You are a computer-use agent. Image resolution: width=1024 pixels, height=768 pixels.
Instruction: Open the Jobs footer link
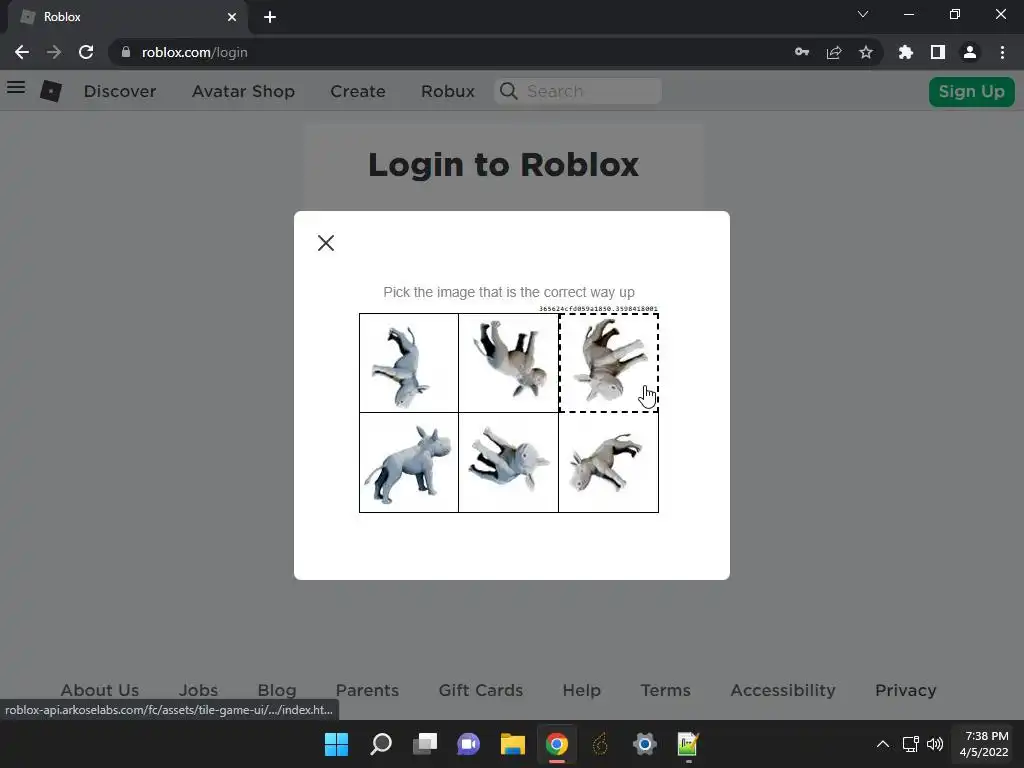(199, 690)
